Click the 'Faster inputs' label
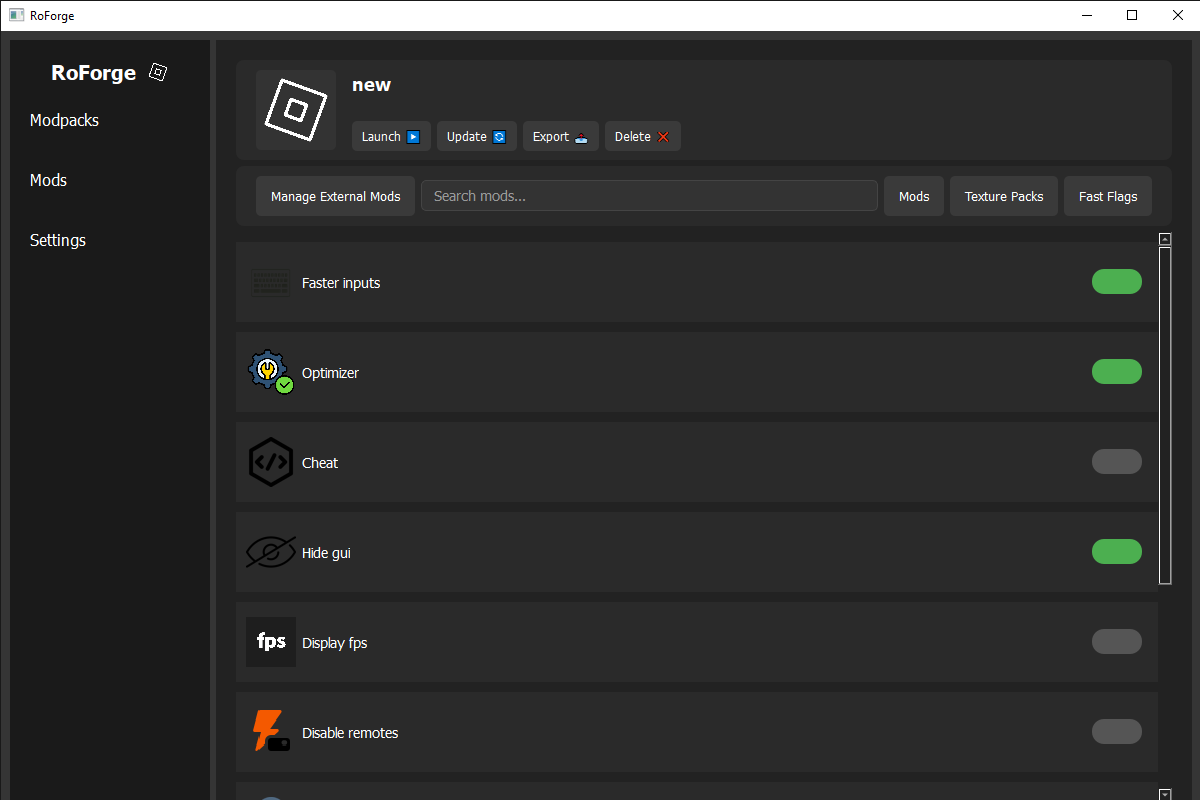 coord(341,283)
